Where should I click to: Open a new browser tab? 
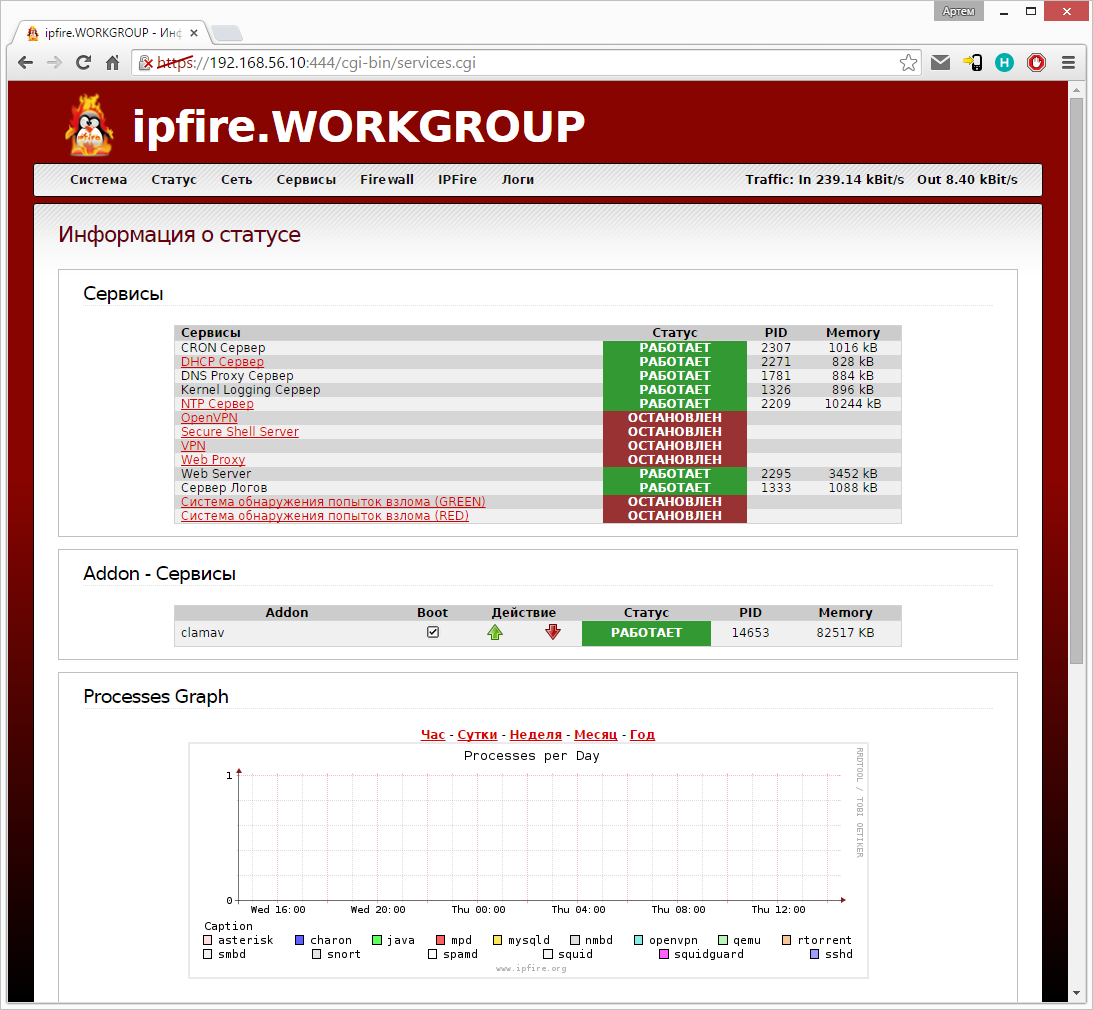227,33
